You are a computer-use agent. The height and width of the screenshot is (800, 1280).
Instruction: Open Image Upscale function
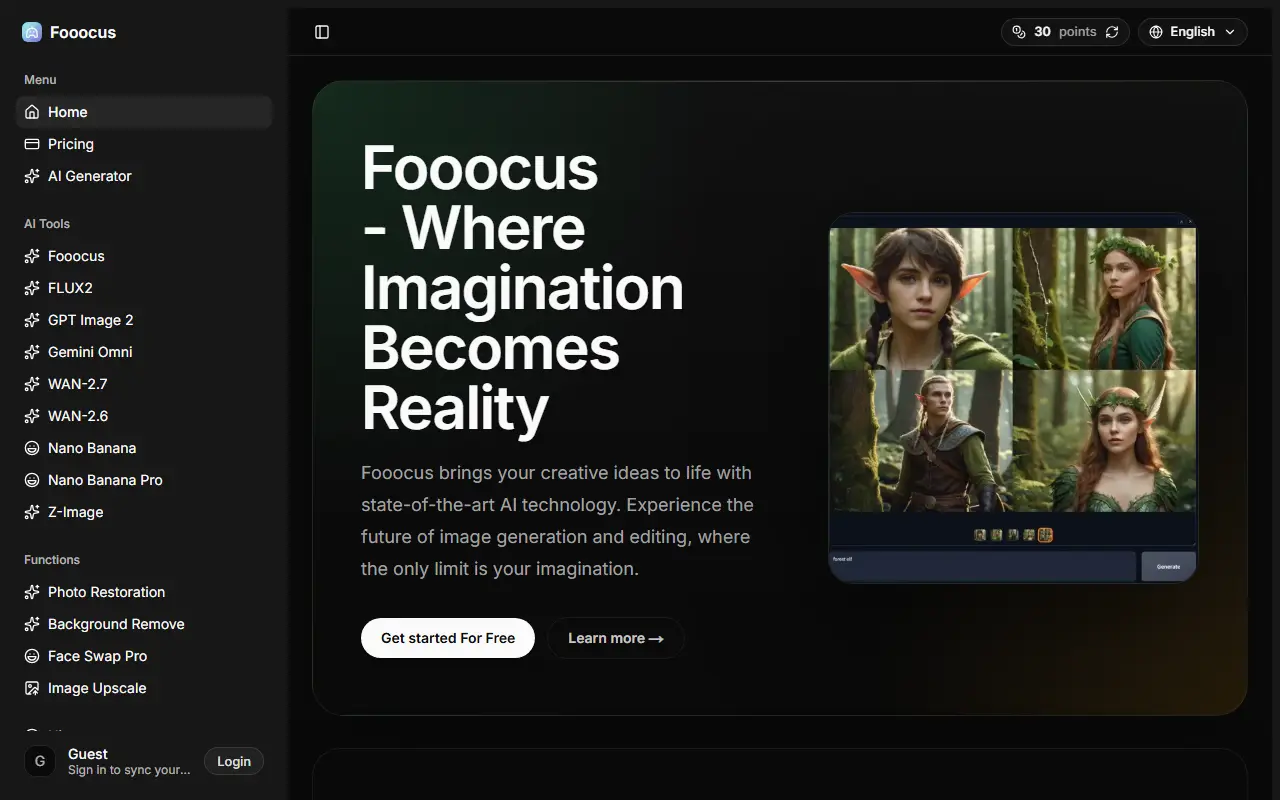point(144,688)
